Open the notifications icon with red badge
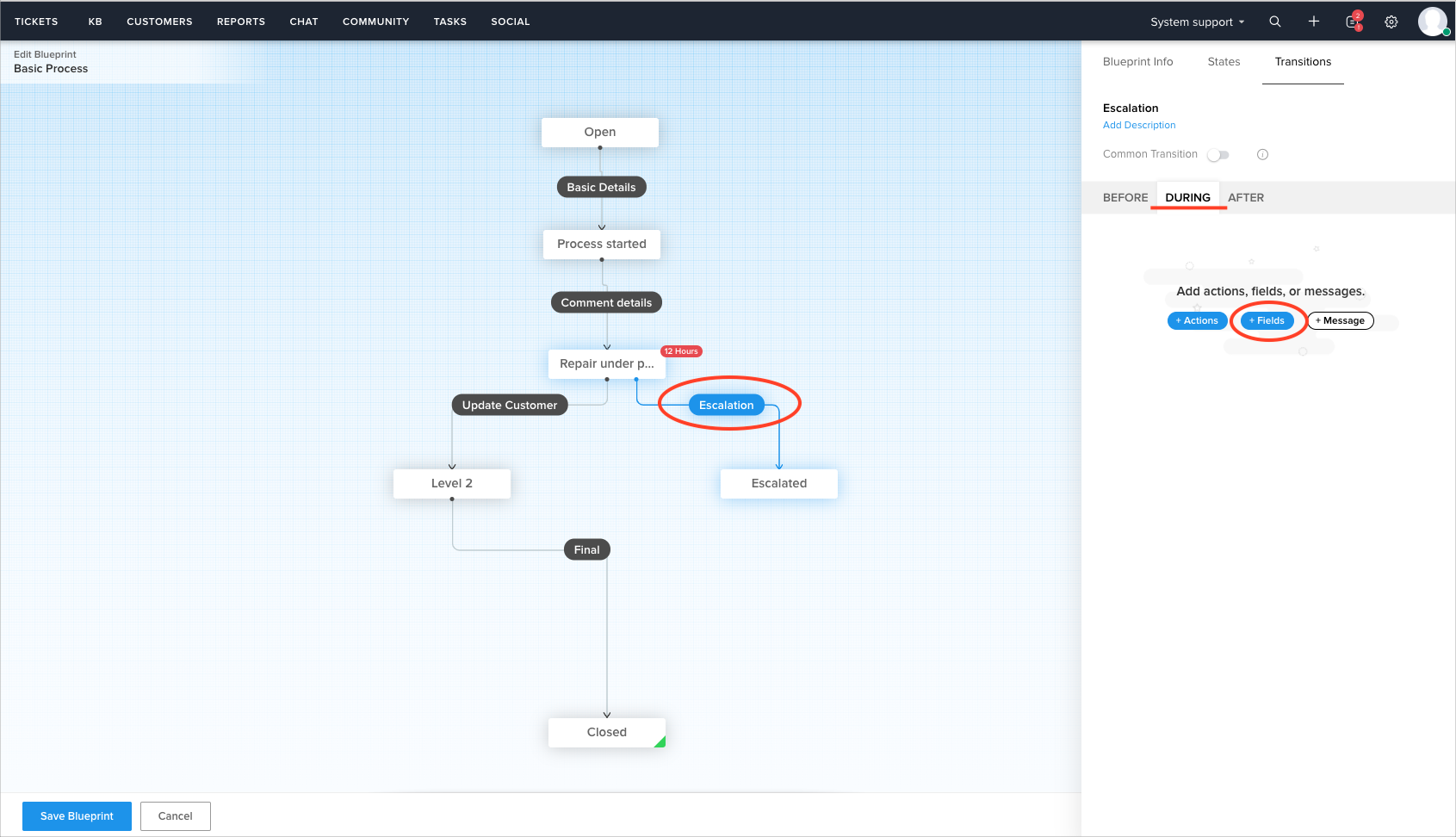The height and width of the screenshot is (837, 1456). point(1353,22)
